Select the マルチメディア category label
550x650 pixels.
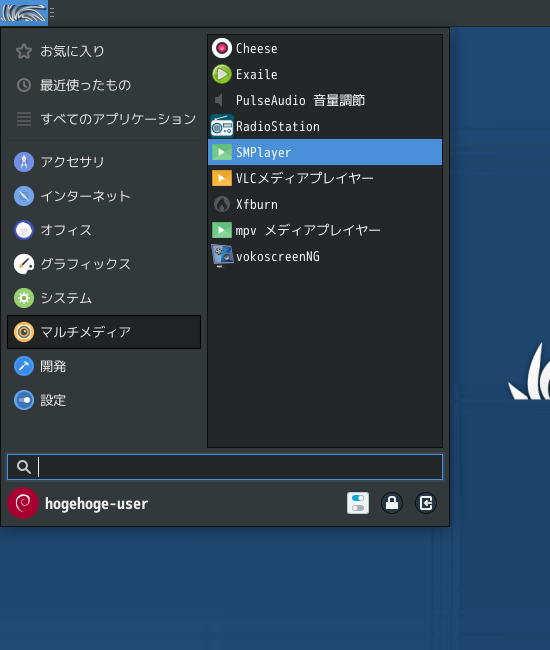pos(85,332)
